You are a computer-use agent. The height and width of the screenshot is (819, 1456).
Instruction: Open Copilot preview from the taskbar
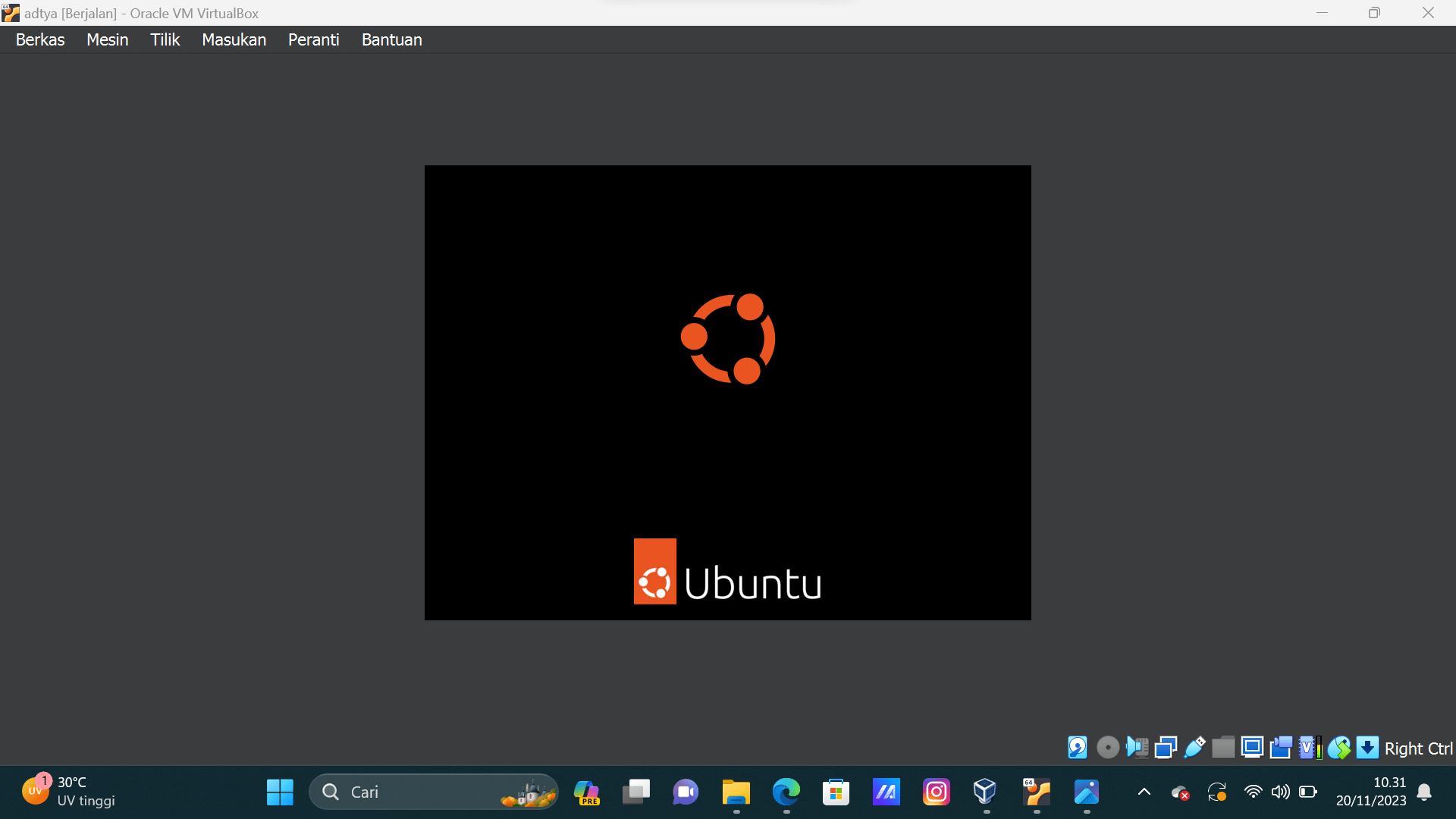(586, 792)
